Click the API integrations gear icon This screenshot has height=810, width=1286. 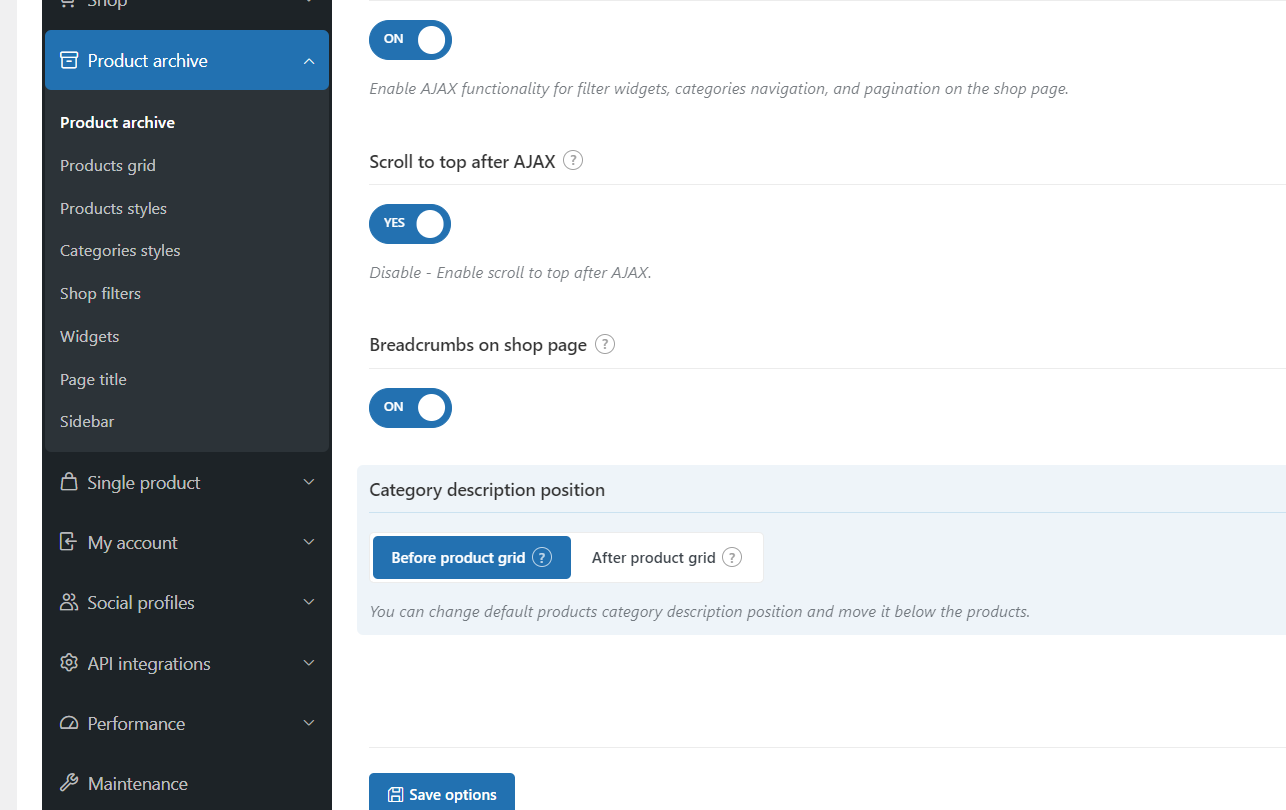(x=69, y=663)
